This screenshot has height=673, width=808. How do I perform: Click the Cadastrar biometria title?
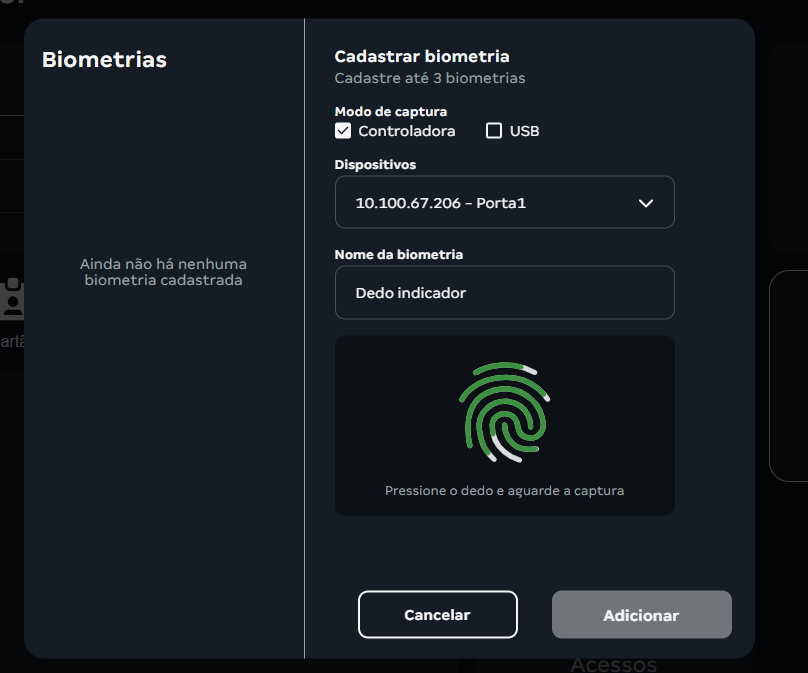pyautogui.click(x=421, y=56)
